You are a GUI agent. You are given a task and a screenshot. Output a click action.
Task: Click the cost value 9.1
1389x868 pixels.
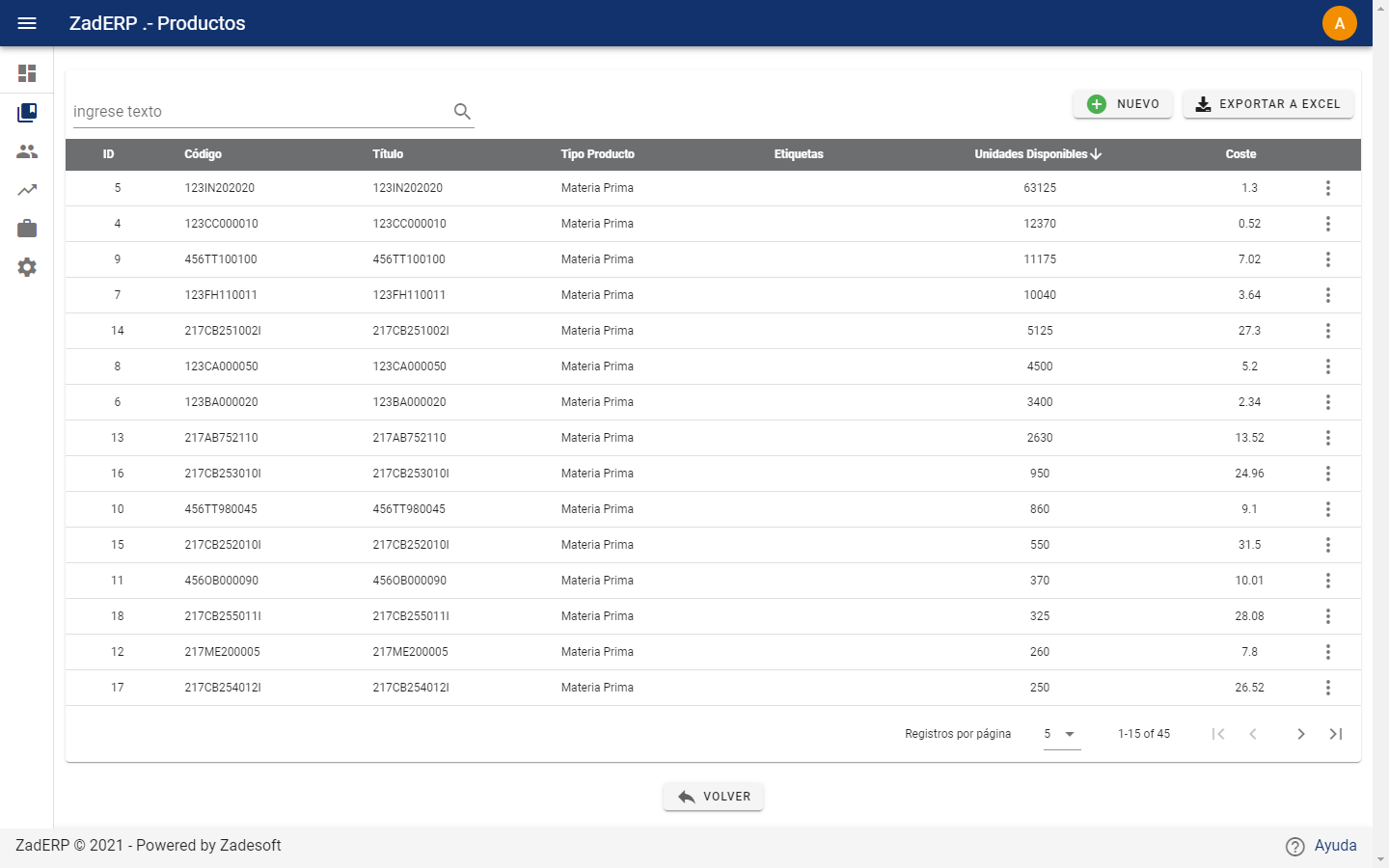pos(1249,509)
